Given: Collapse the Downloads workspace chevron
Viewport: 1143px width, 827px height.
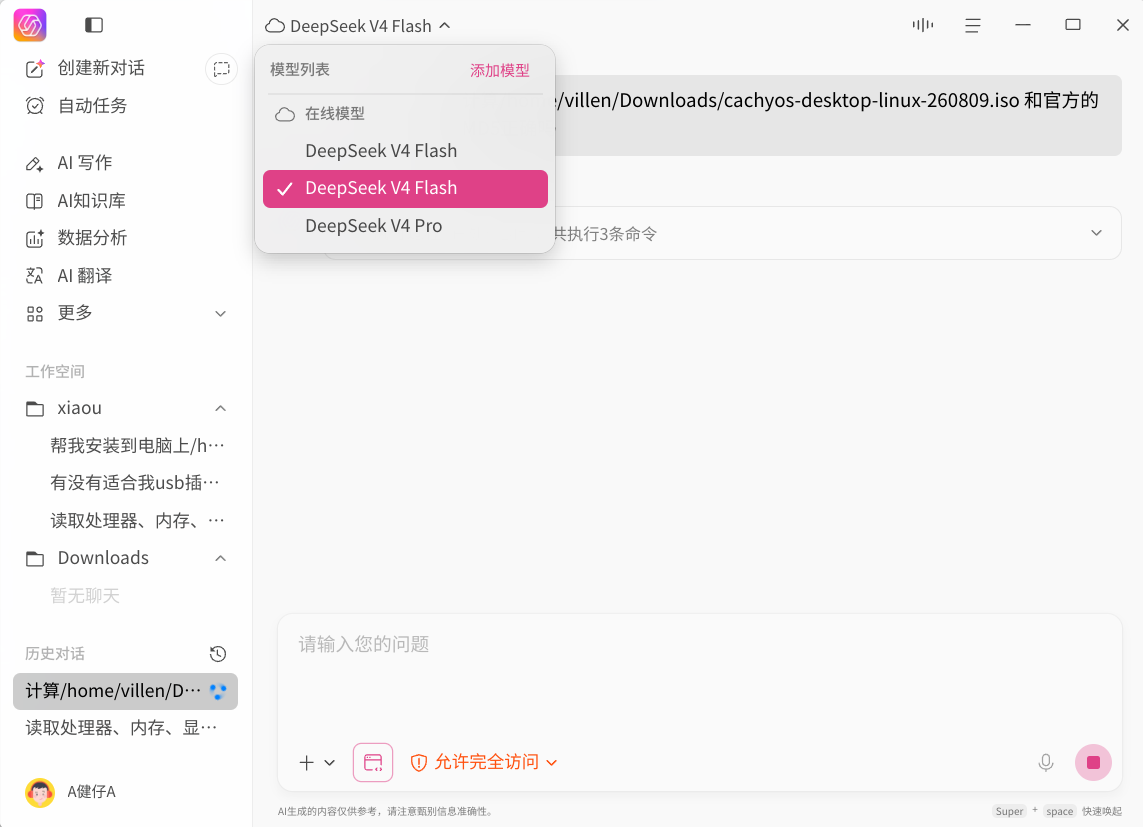Looking at the screenshot, I should [x=220, y=559].
